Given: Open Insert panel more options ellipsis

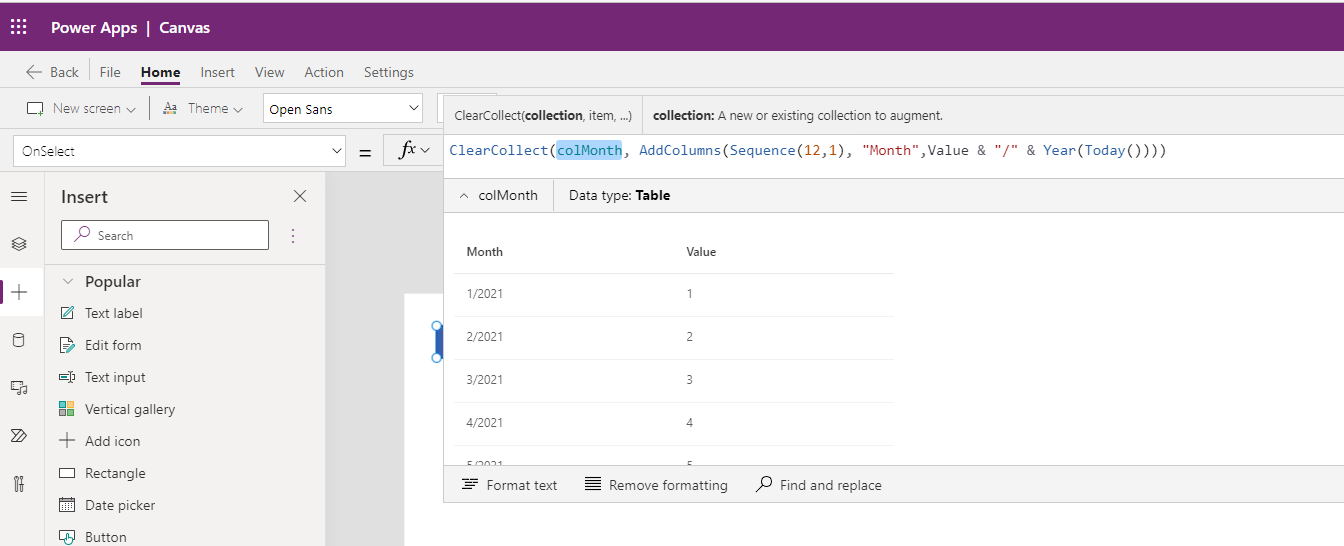Looking at the screenshot, I should pos(293,236).
